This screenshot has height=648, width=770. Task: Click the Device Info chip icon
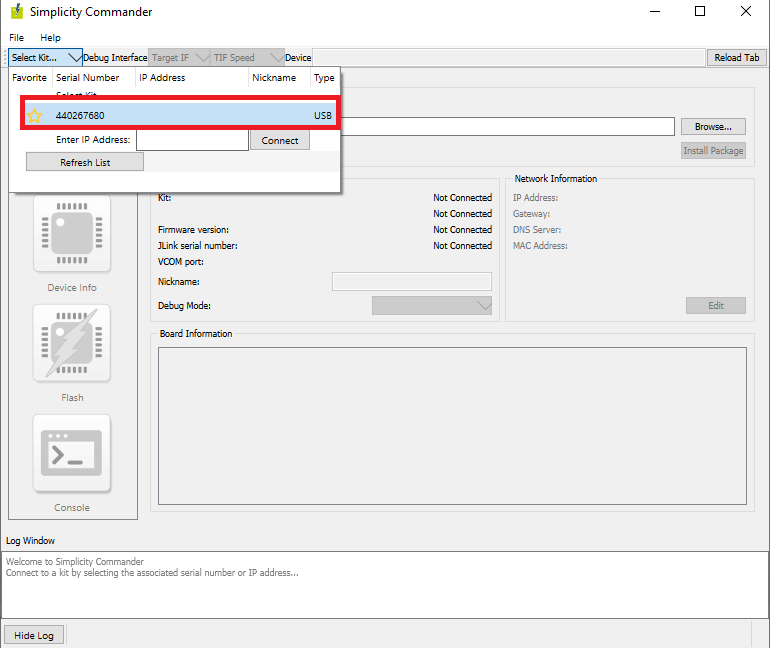72,233
